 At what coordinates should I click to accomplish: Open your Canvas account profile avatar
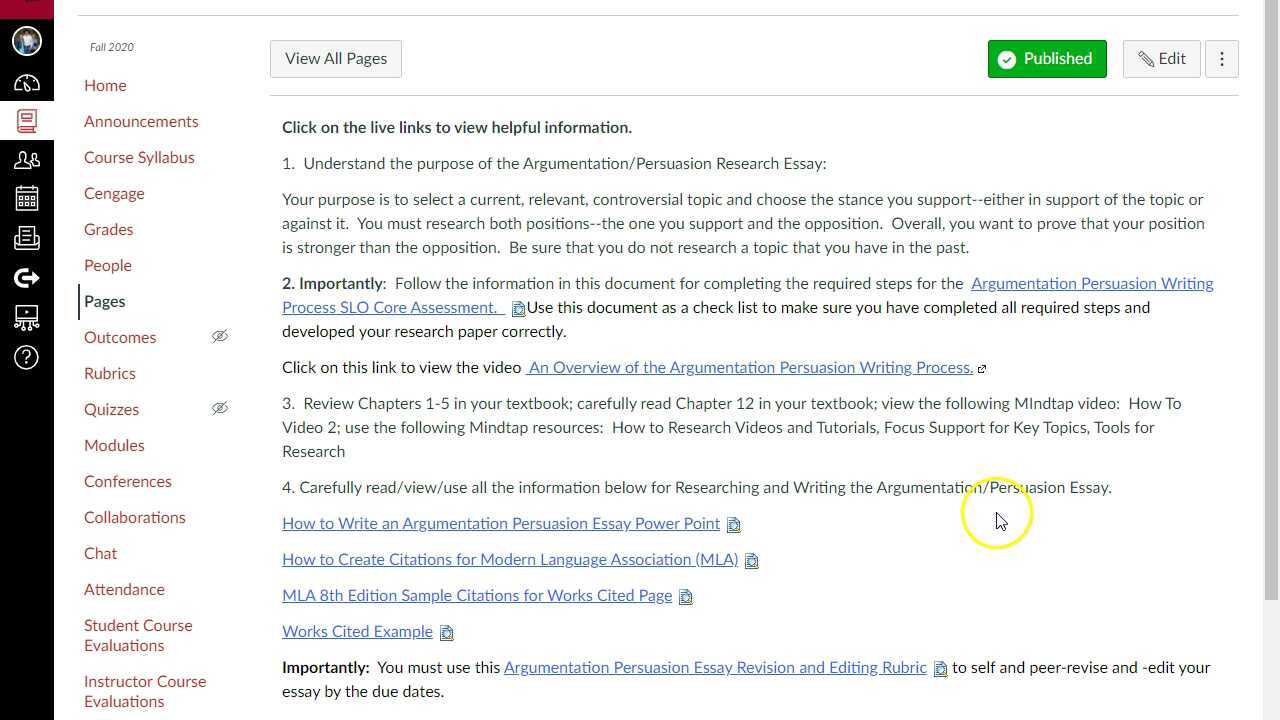(26, 41)
